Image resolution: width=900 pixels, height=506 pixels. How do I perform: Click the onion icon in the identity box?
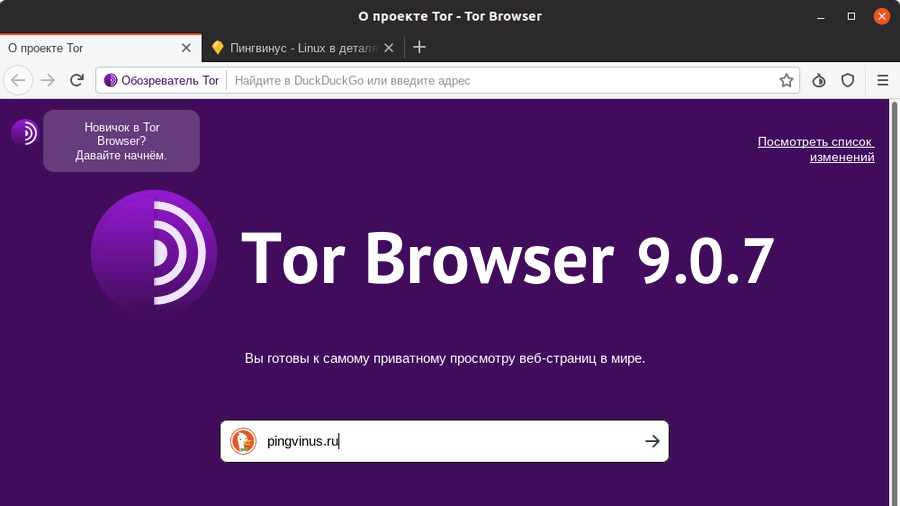tap(110, 80)
